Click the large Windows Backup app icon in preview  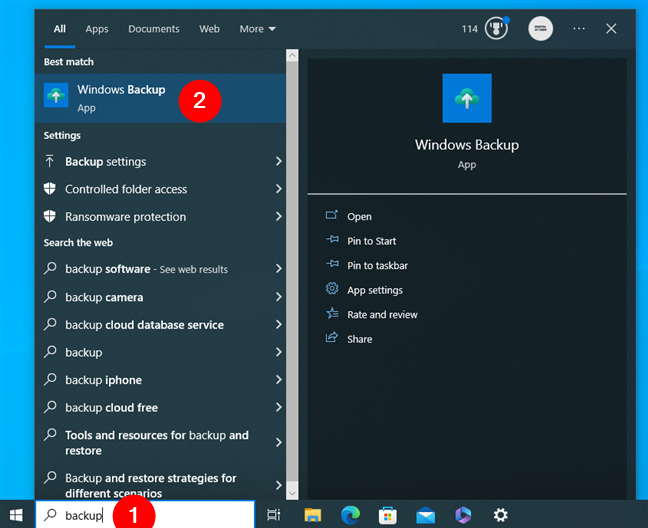[x=467, y=98]
